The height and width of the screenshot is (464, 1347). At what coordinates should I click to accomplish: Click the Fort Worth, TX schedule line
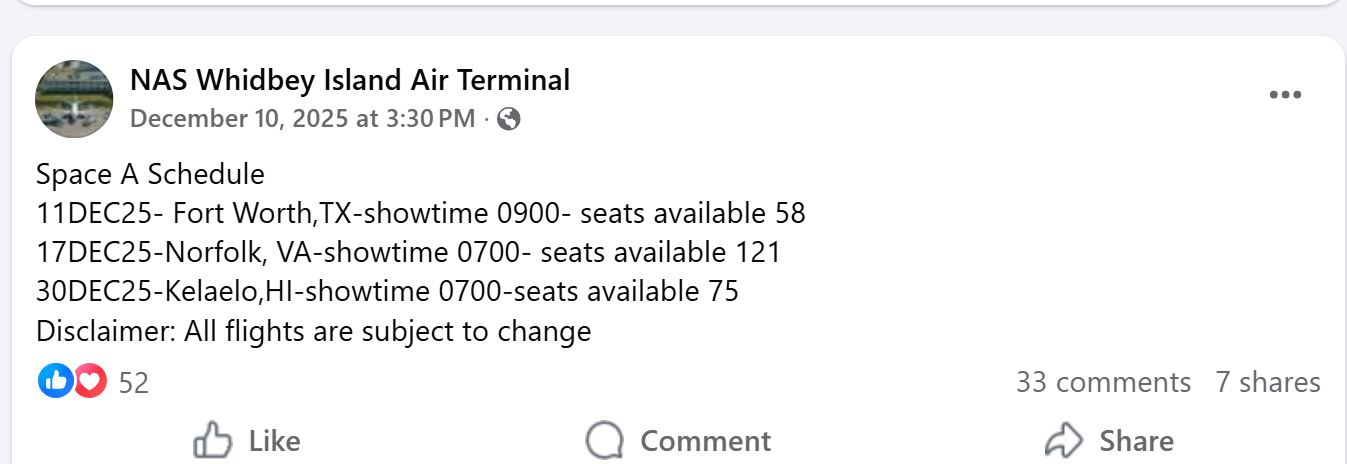pos(420,213)
